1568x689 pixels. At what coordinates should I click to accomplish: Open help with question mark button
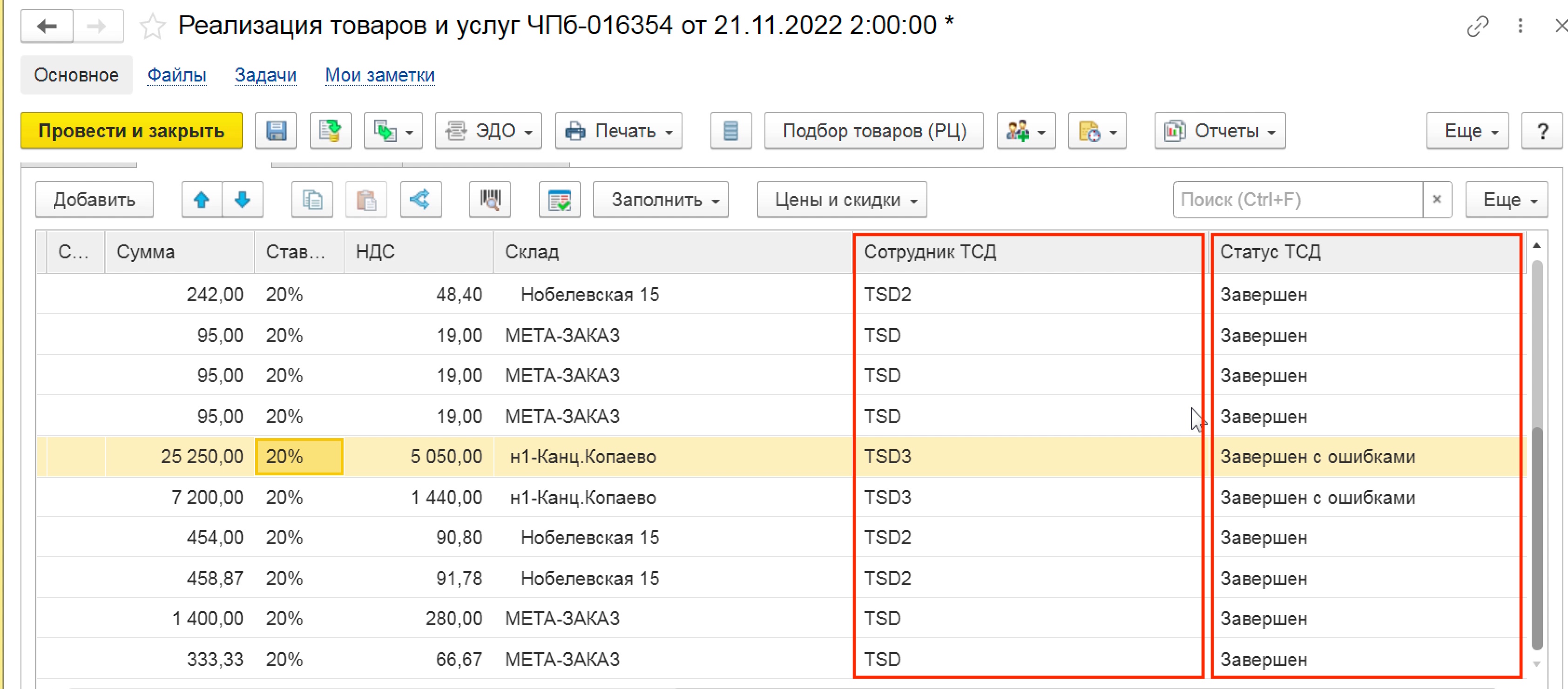pyautogui.click(x=1542, y=131)
